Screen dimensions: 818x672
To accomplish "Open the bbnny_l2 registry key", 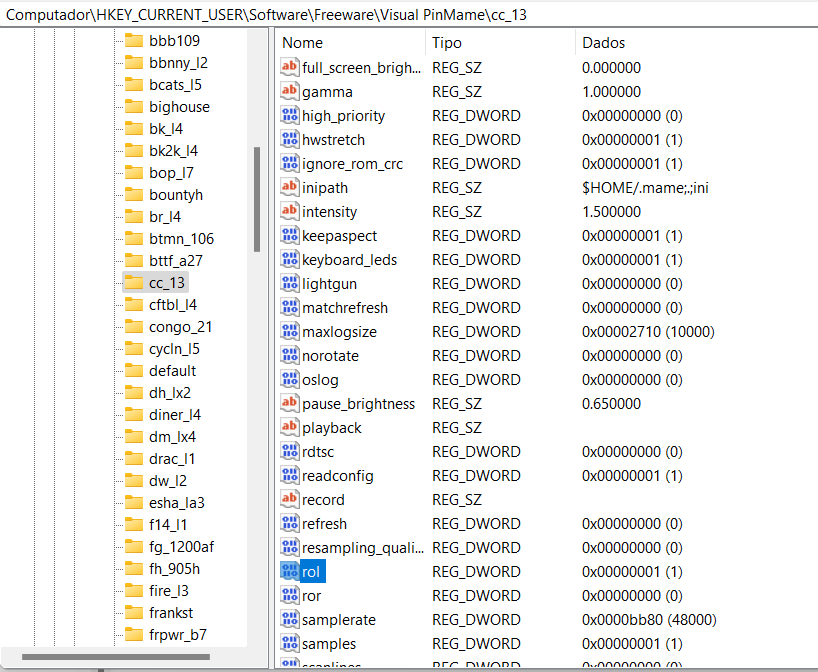I will [x=178, y=63].
